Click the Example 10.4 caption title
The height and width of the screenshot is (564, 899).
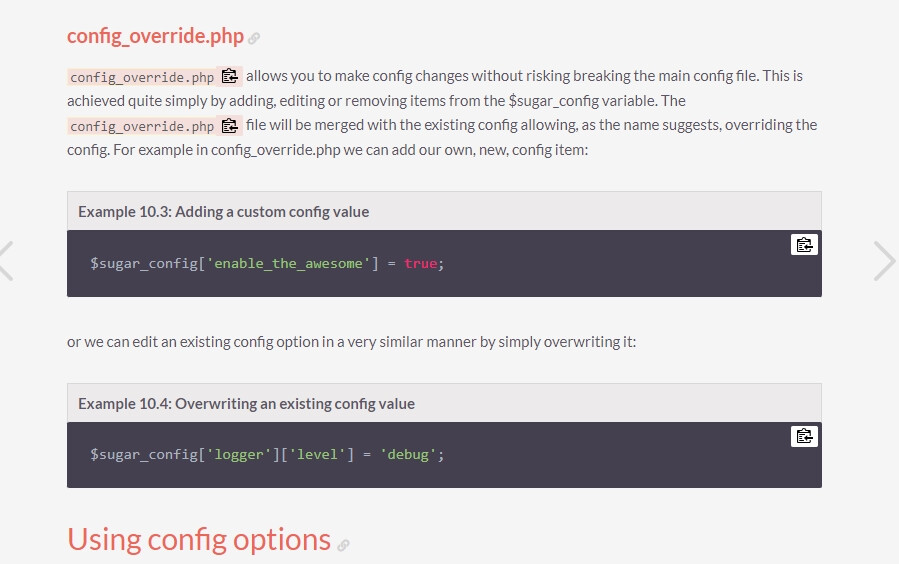click(247, 404)
